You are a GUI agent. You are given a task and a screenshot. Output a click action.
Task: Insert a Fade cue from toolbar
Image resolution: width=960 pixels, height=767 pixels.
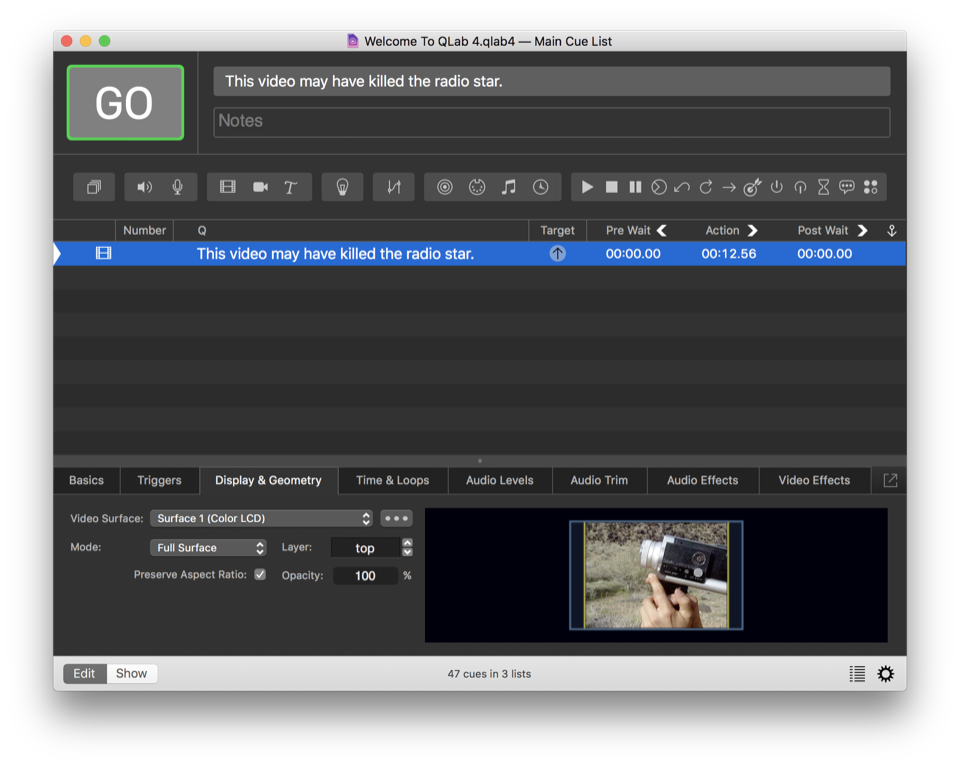(393, 187)
